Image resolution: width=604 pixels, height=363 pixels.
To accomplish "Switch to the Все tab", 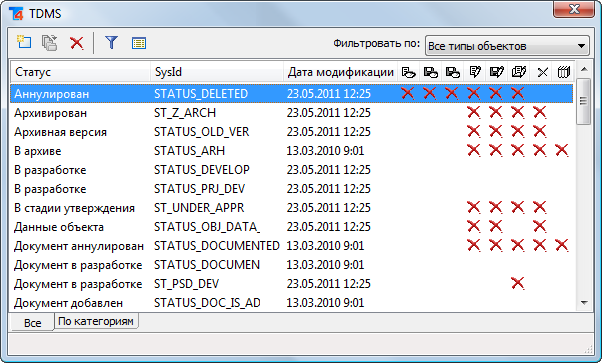I will (x=32, y=323).
